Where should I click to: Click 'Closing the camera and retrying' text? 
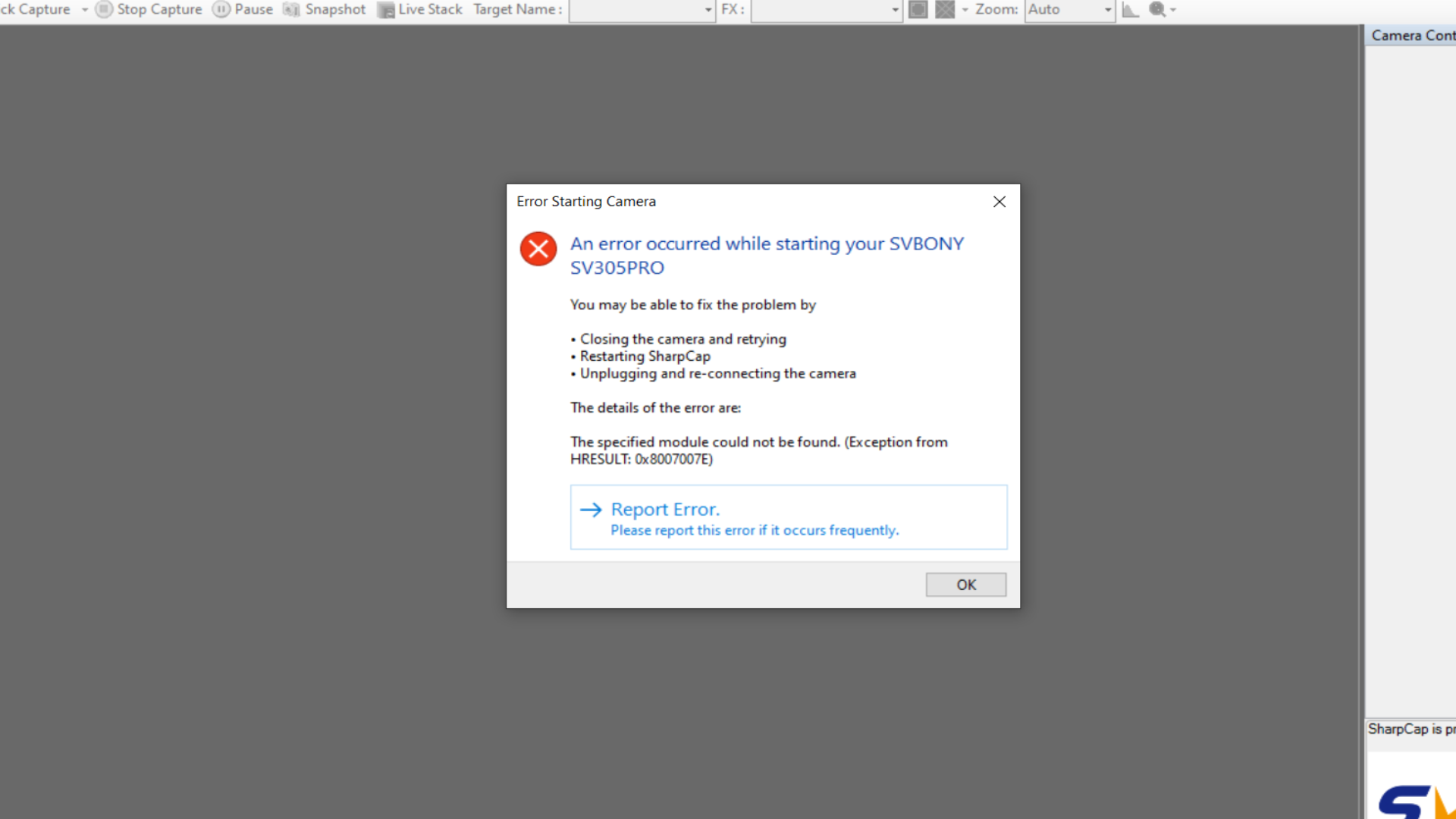683,339
